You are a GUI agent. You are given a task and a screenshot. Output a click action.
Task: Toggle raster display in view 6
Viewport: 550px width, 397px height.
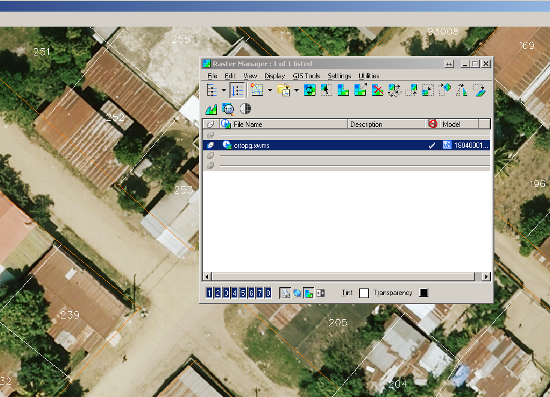click(x=251, y=293)
